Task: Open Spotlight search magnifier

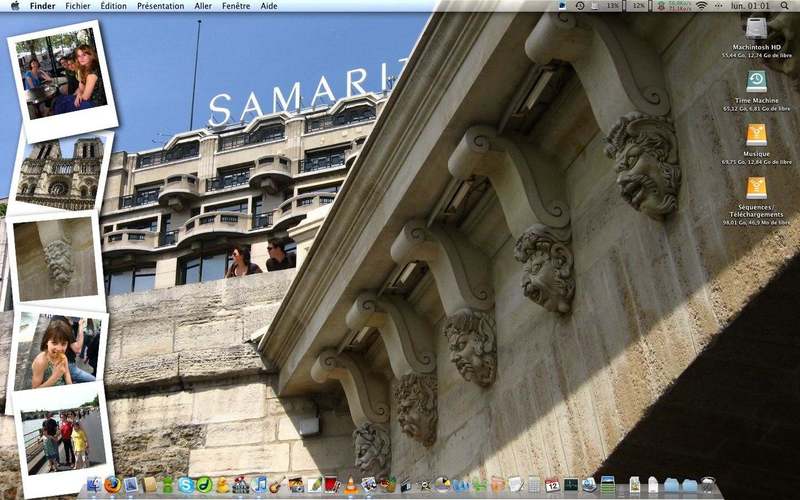Action: click(784, 6)
